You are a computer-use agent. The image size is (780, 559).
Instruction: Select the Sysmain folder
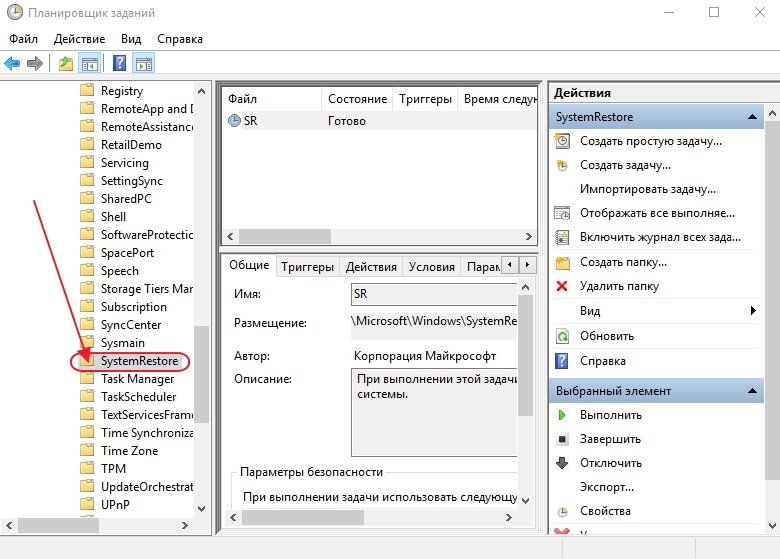click(x=122, y=343)
